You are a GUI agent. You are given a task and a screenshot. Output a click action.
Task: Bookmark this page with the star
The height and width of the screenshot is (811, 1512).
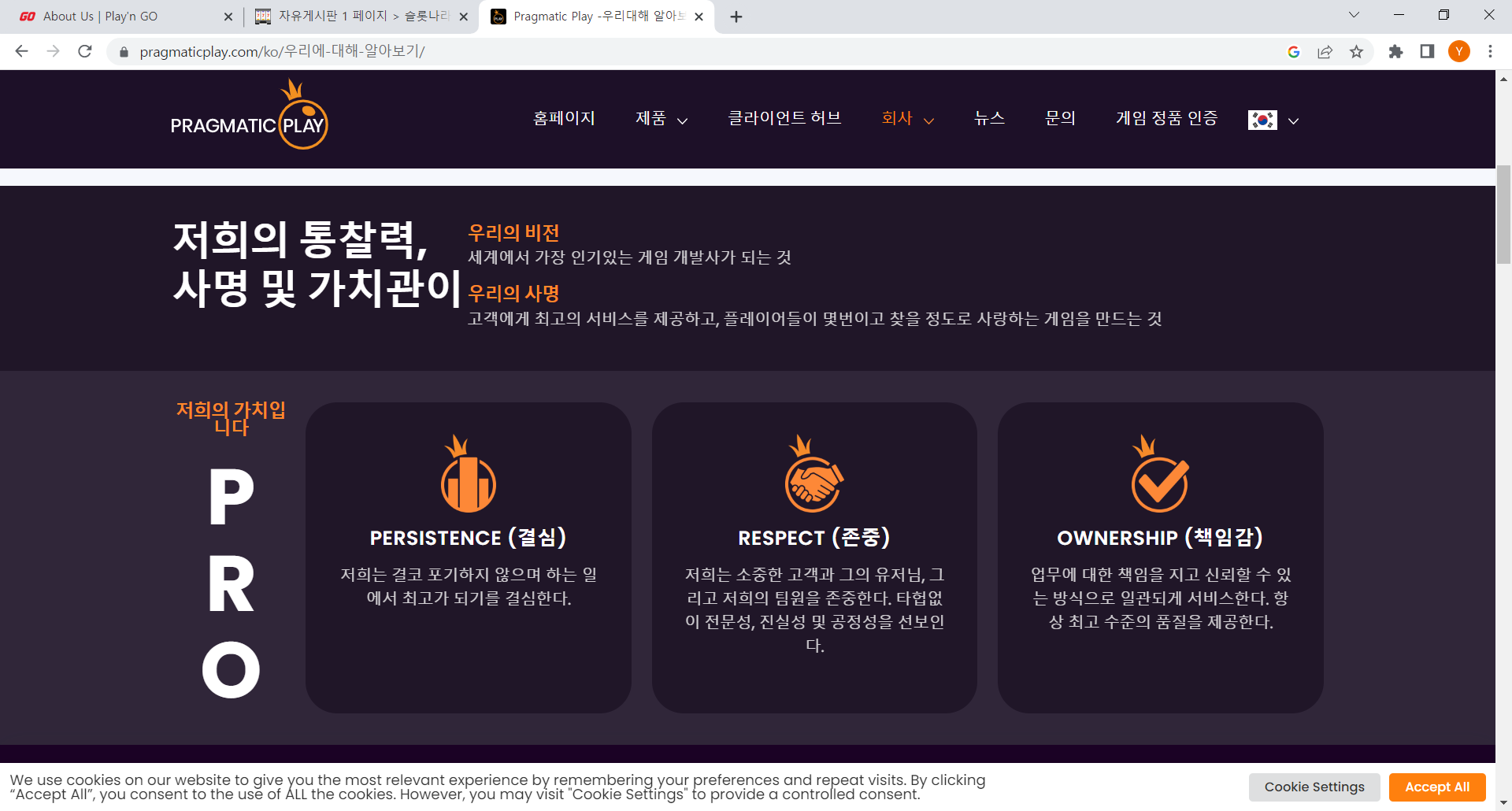tap(1356, 52)
